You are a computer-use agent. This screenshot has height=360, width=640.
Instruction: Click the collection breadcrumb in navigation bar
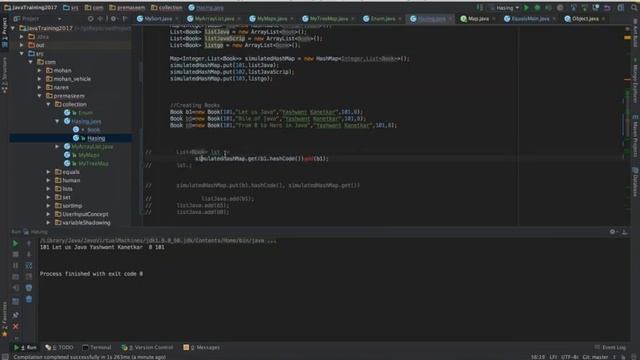click(167, 8)
